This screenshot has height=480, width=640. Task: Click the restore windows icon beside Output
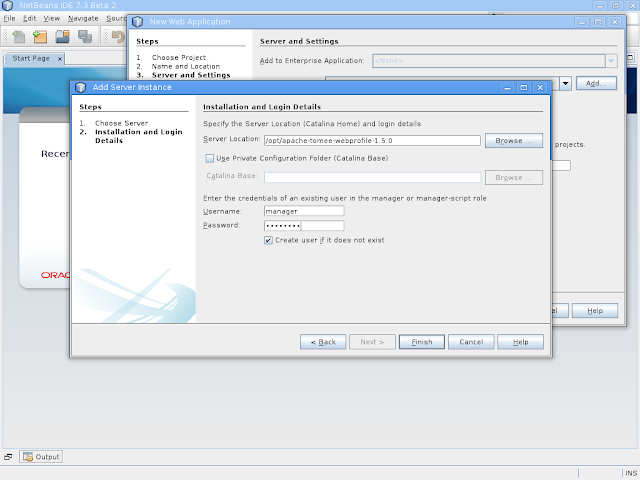pyautogui.click(x=8, y=457)
